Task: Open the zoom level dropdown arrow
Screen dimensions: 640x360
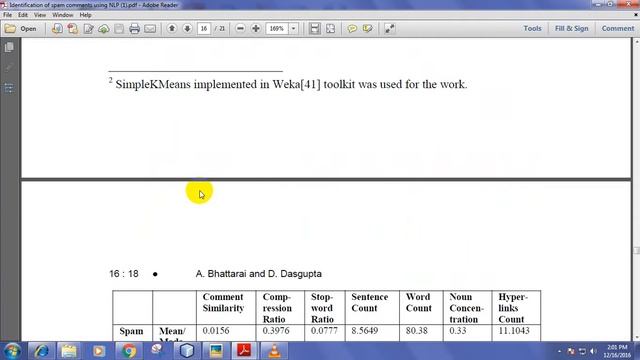Action: [x=293, y=29]
